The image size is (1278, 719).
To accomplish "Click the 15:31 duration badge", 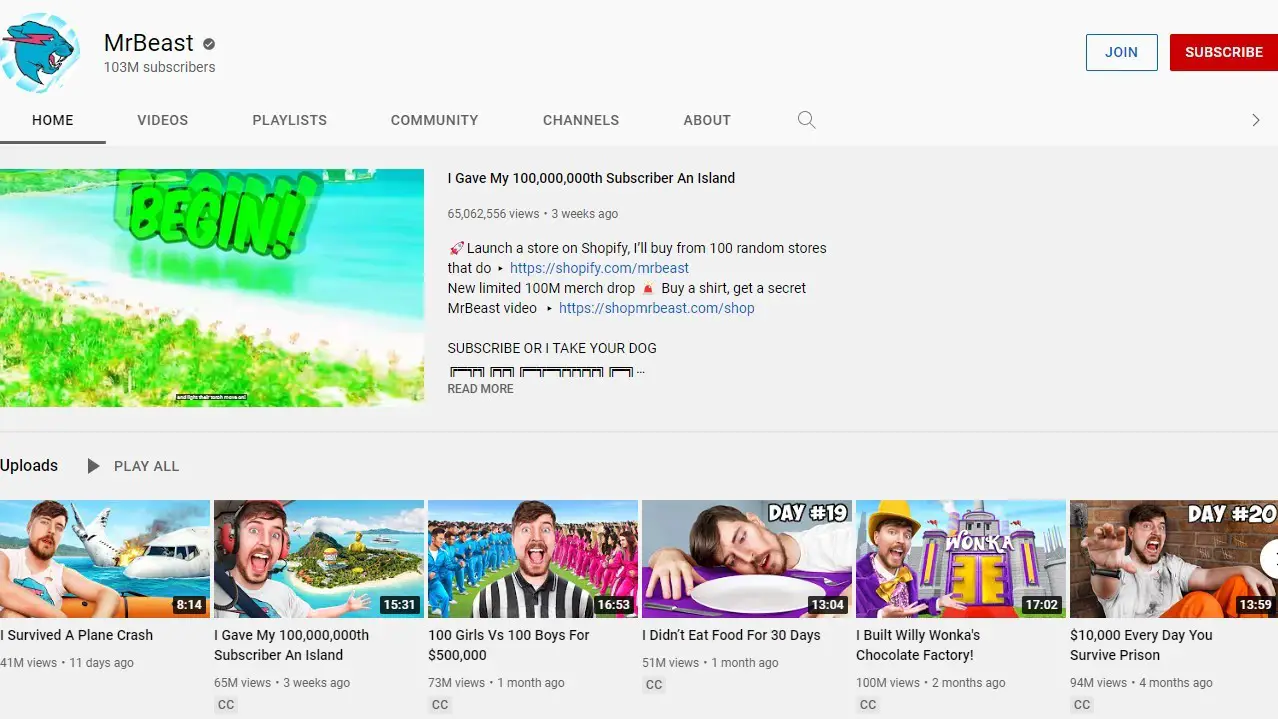I will click(399, 605).
